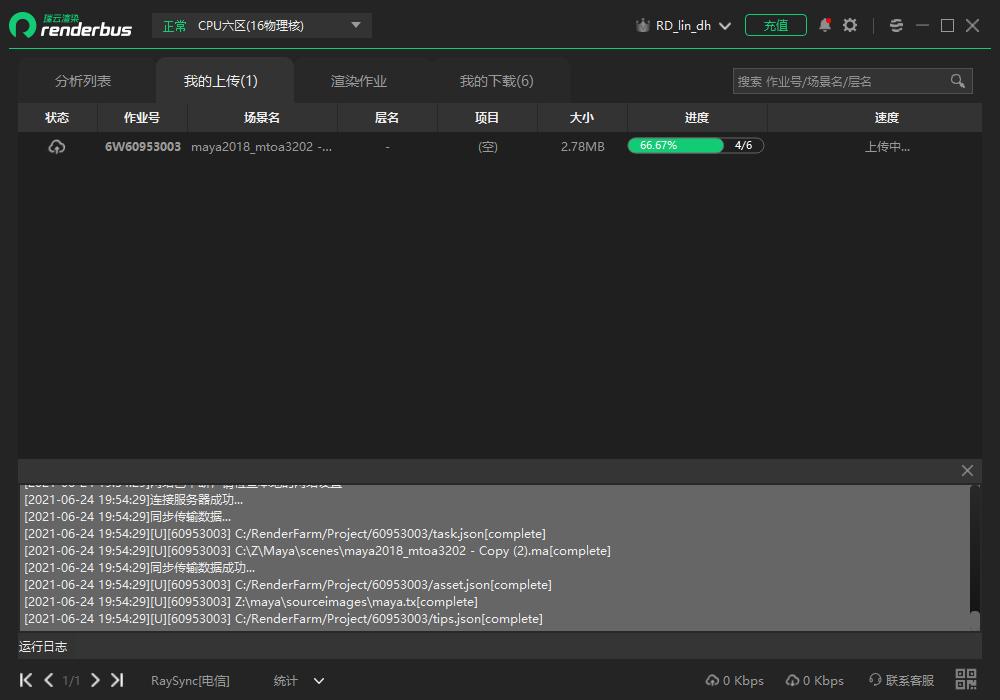Click the upload cloud status icon in job row
The image size is (1000, 700).
[57, 147]
